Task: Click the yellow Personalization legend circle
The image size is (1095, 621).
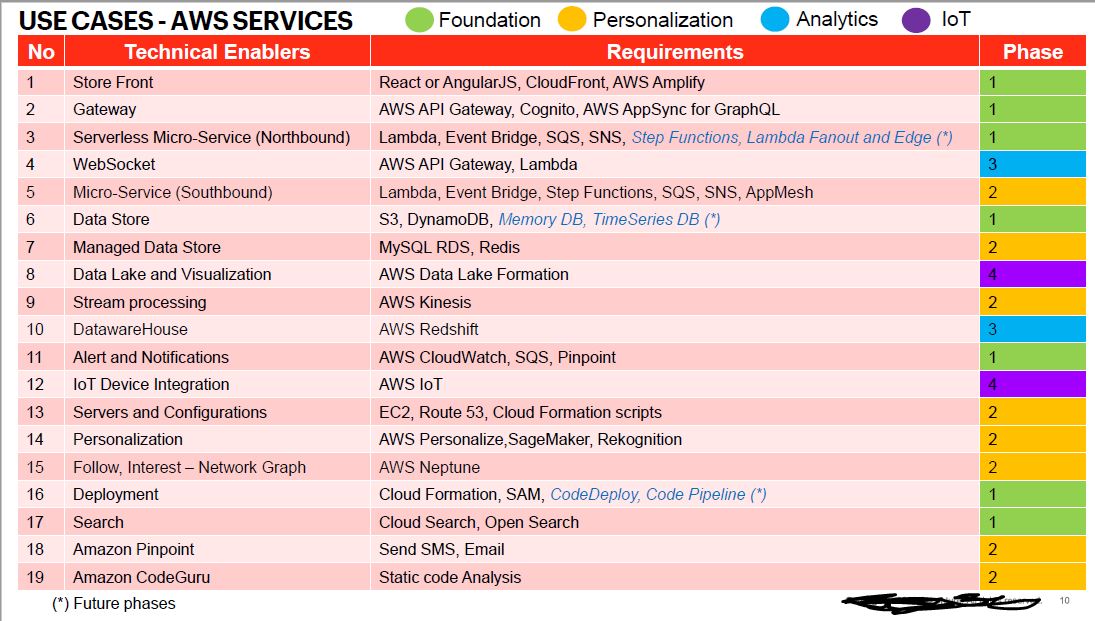Action: pos(573,19)
